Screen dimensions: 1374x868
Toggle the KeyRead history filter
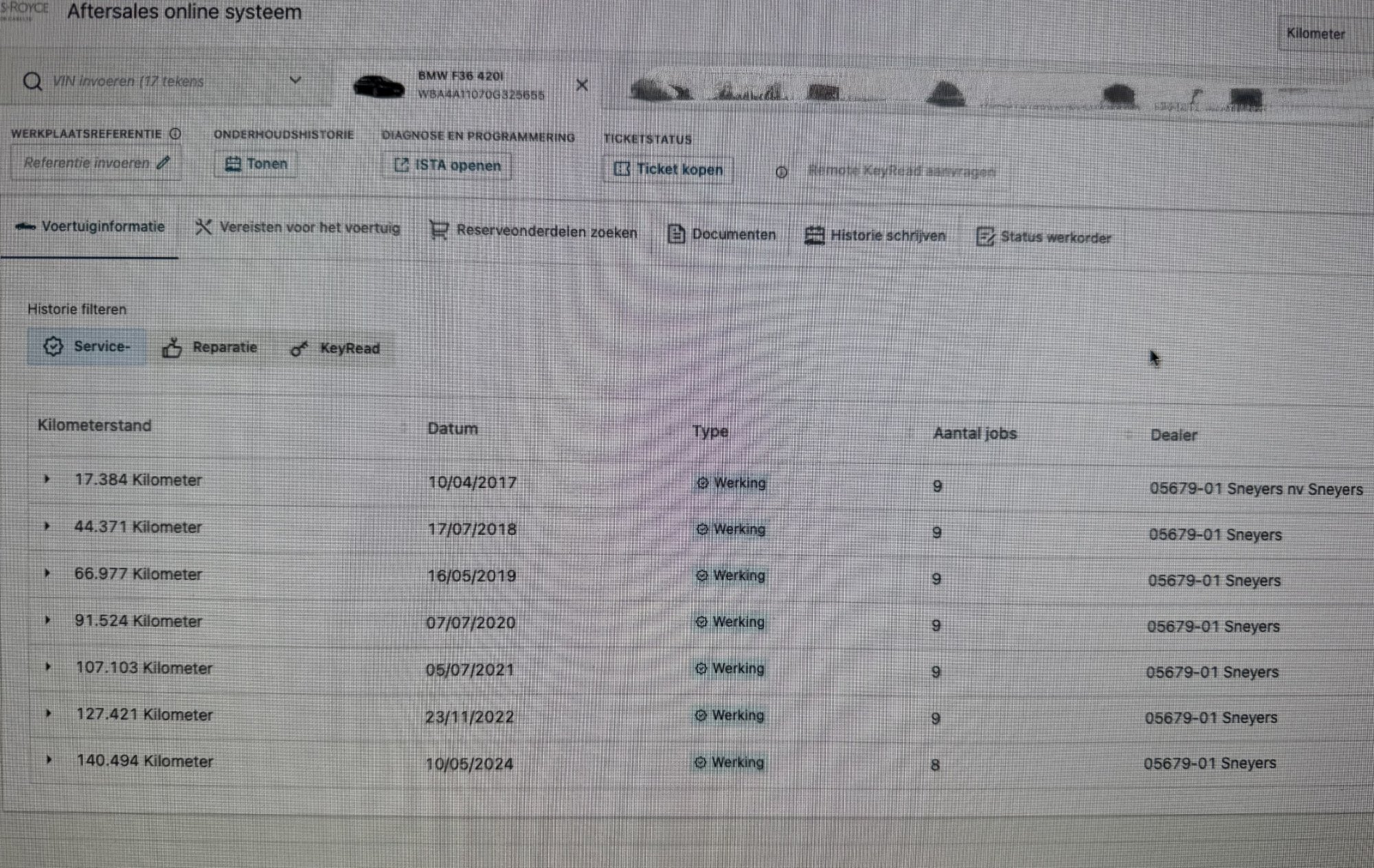pyautogui.click(x=335, y=349)
